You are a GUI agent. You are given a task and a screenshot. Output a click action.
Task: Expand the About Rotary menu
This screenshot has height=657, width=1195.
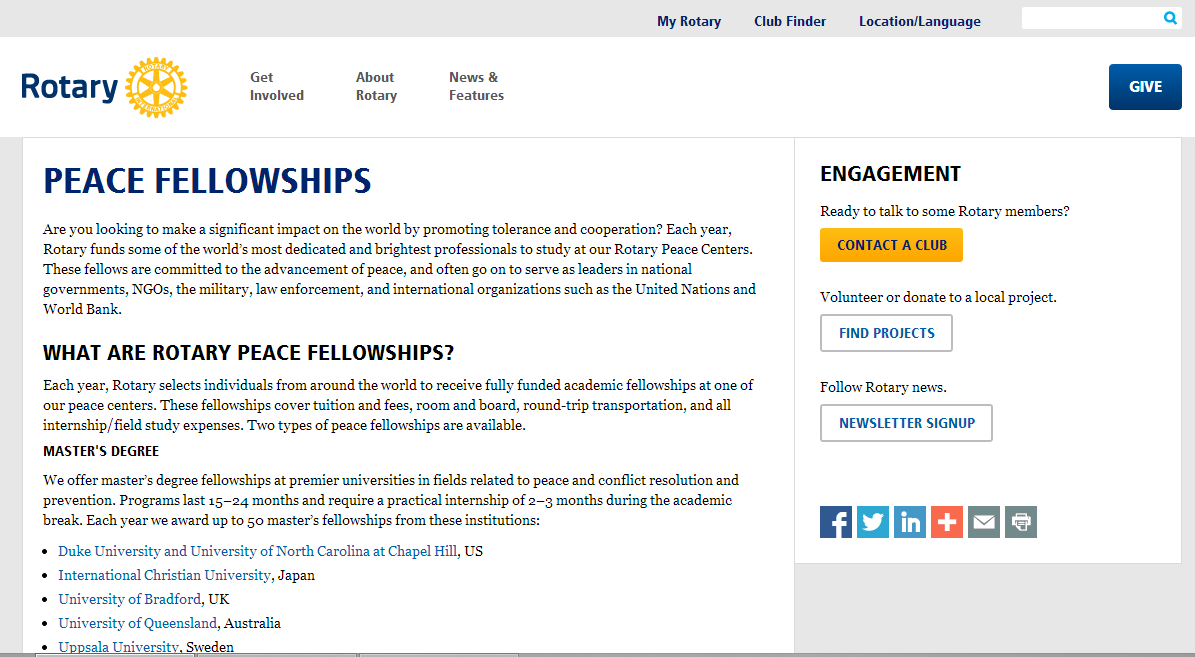(x=376, y=86)
